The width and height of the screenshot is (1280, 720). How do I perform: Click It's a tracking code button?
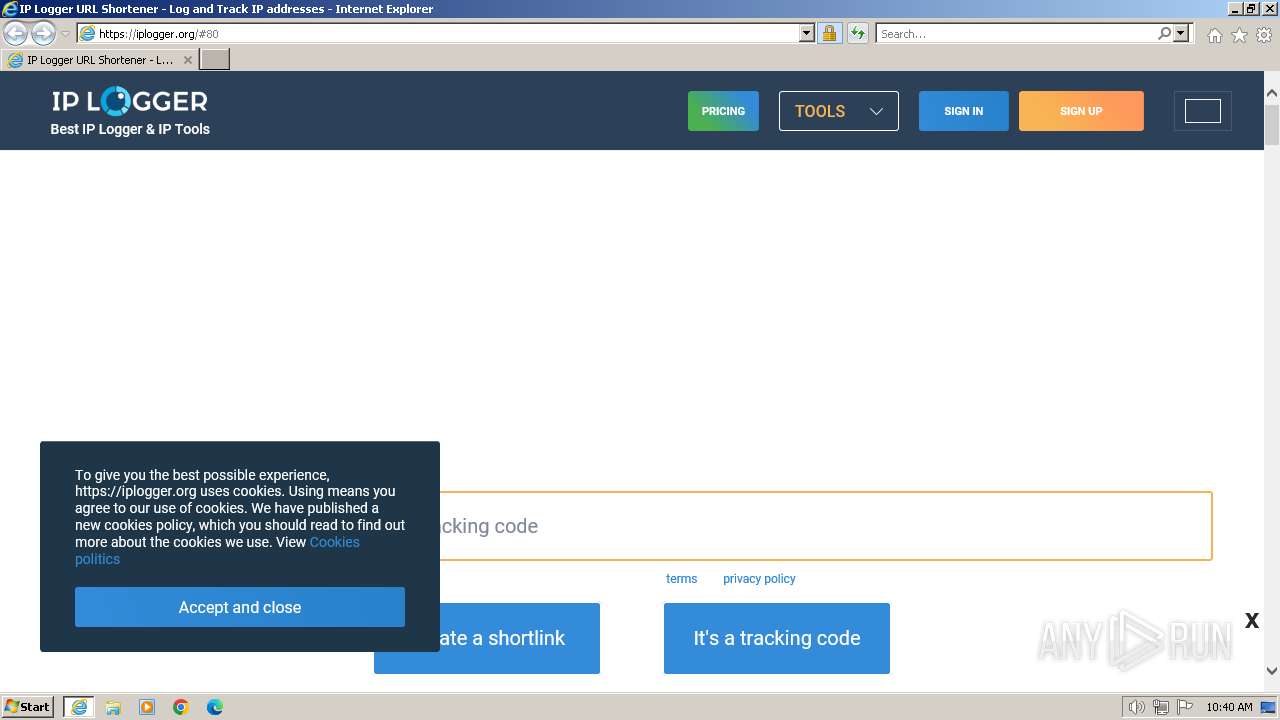pyautogui.click(x=777, y=638)
